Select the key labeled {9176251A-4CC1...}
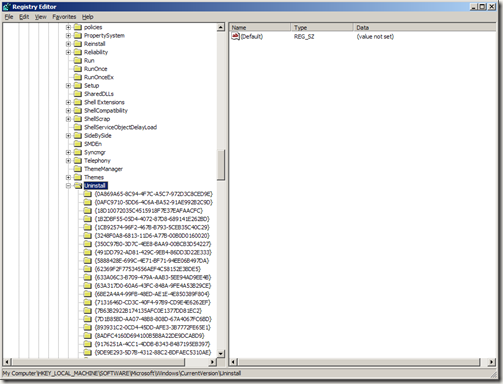 coord(152,344)
